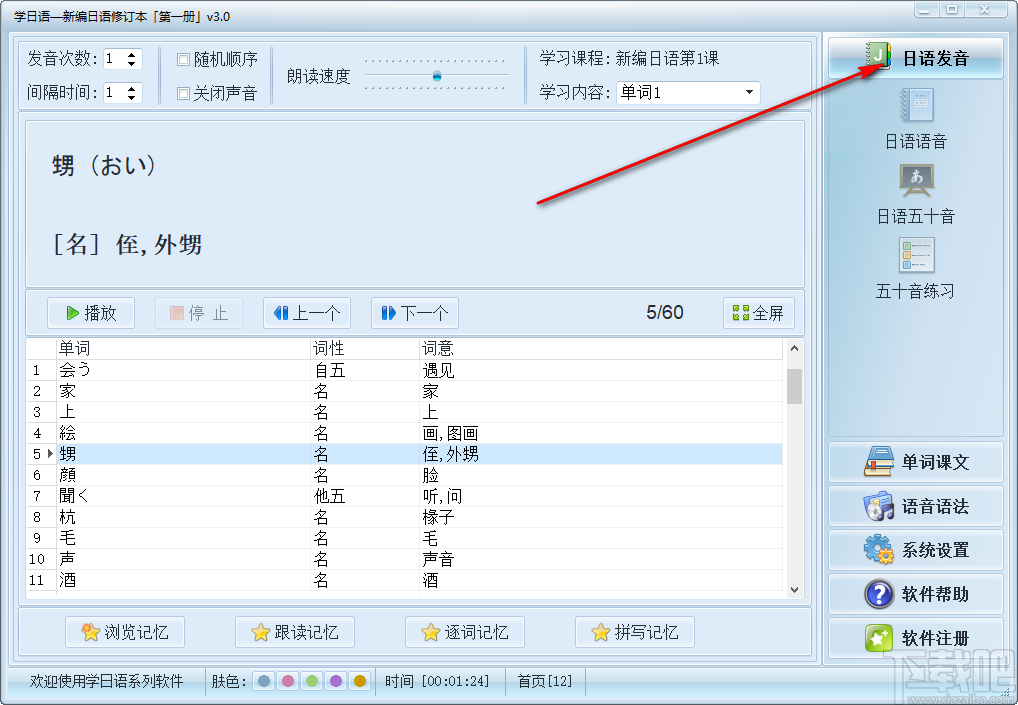Toggle the 关闭声音 checkbox
The height and width of the screenshot is (705, 1018).
183,93
